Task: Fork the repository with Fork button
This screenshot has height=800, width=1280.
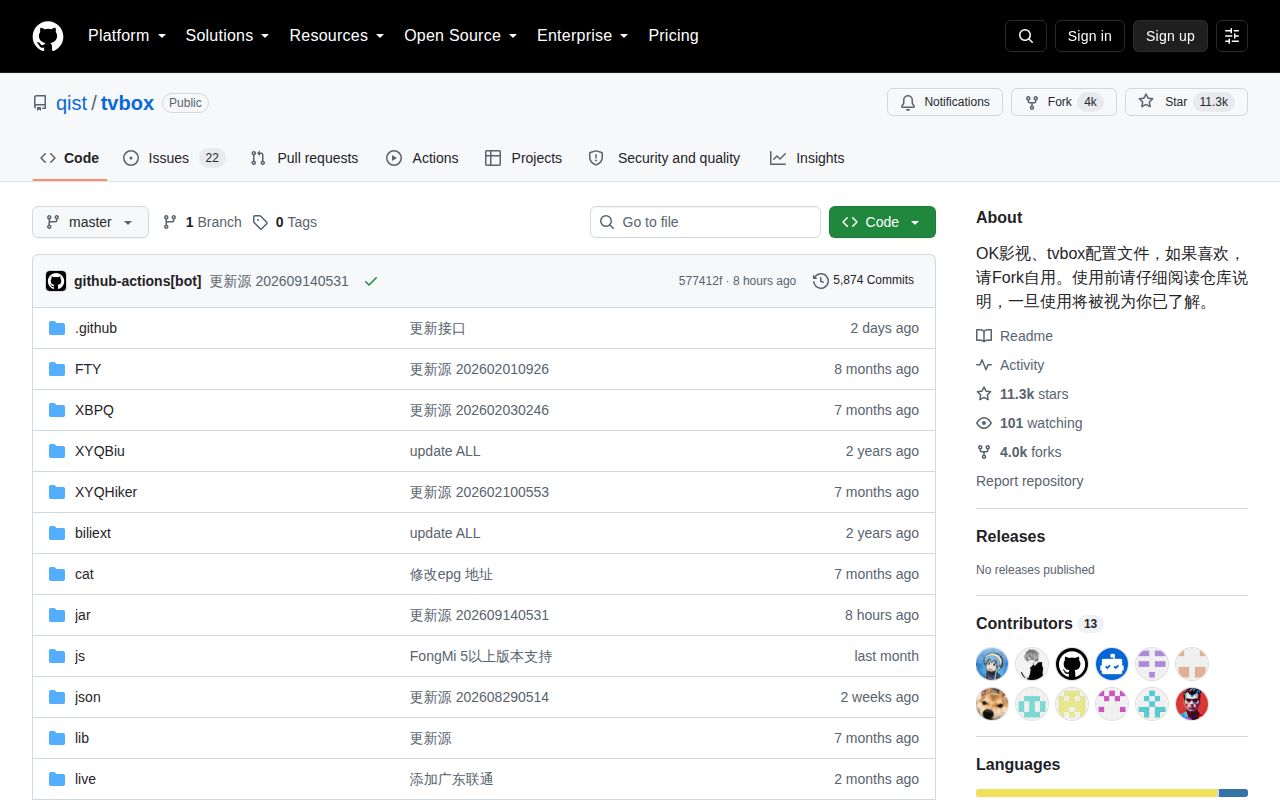Action: tap(1064, 102)
